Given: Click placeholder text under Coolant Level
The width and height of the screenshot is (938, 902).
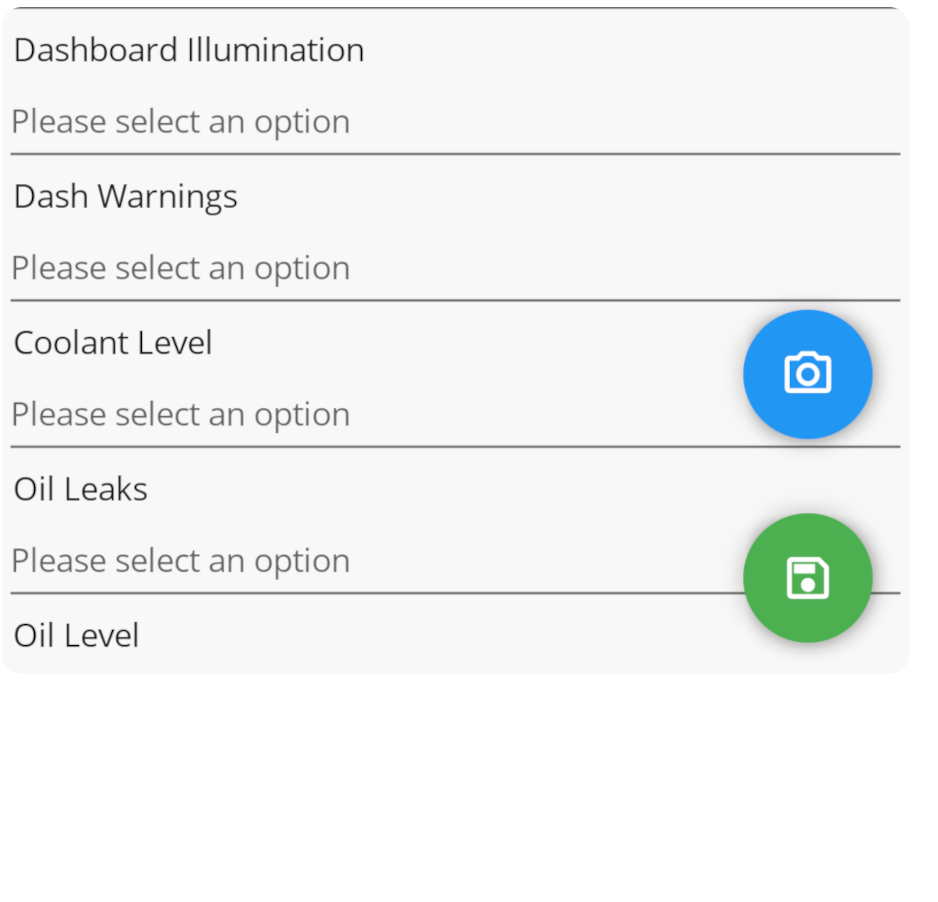Looking at the screenshot, I should [x=181, y=414].
